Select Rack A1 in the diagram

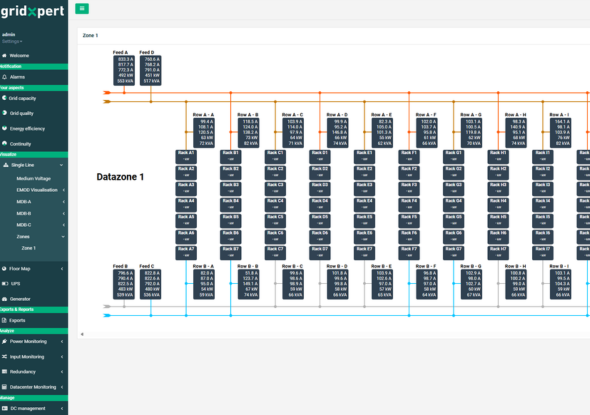[x=186, y=157]
